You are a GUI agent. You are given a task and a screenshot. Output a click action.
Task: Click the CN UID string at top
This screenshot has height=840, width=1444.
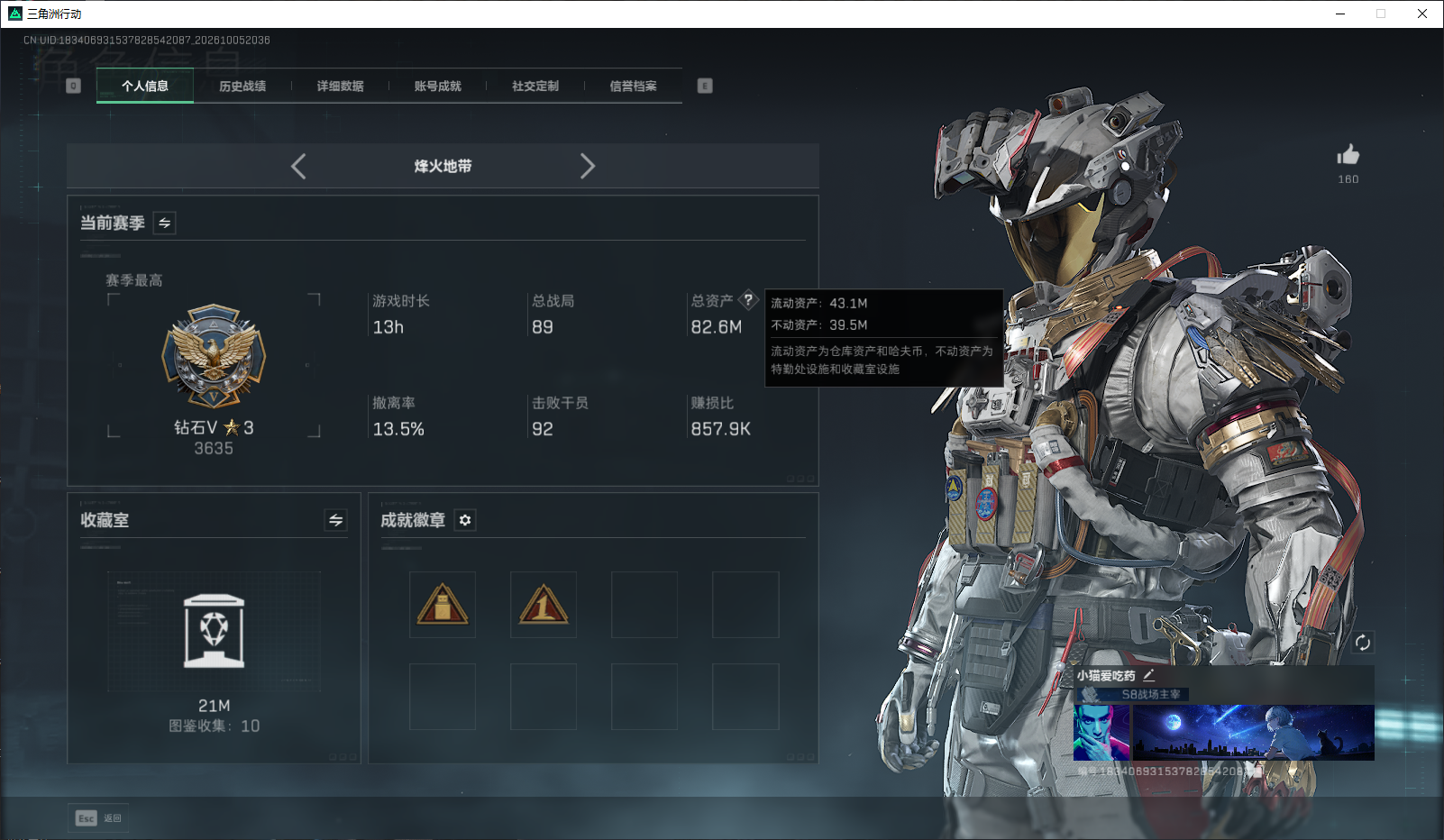(x=147, y=41)
